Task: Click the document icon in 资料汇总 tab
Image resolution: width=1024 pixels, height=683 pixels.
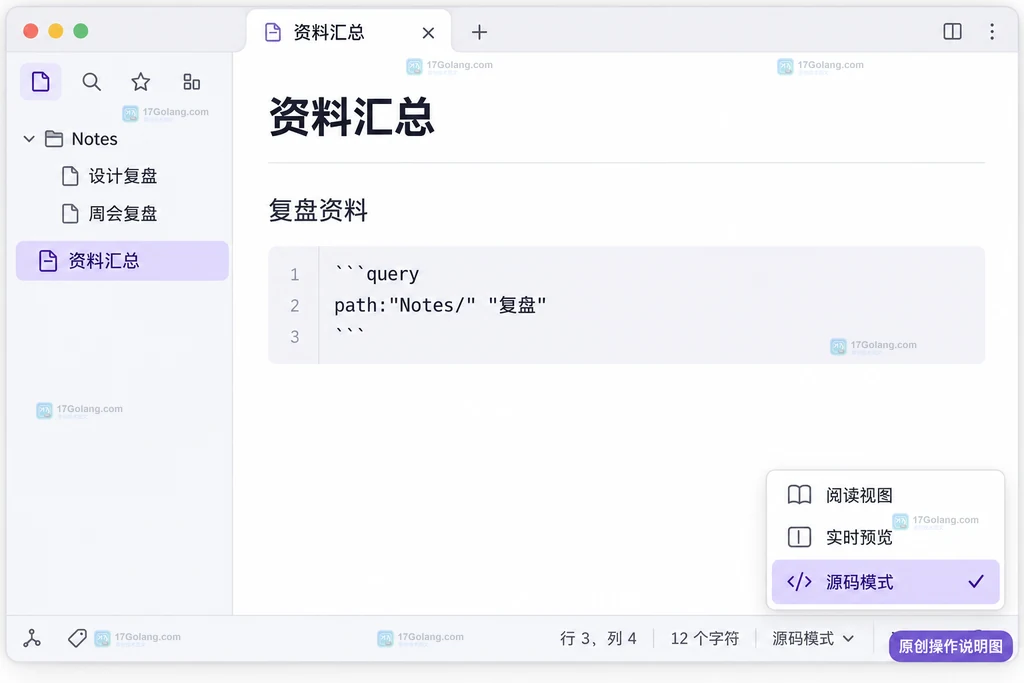Action: coord(273,32)
